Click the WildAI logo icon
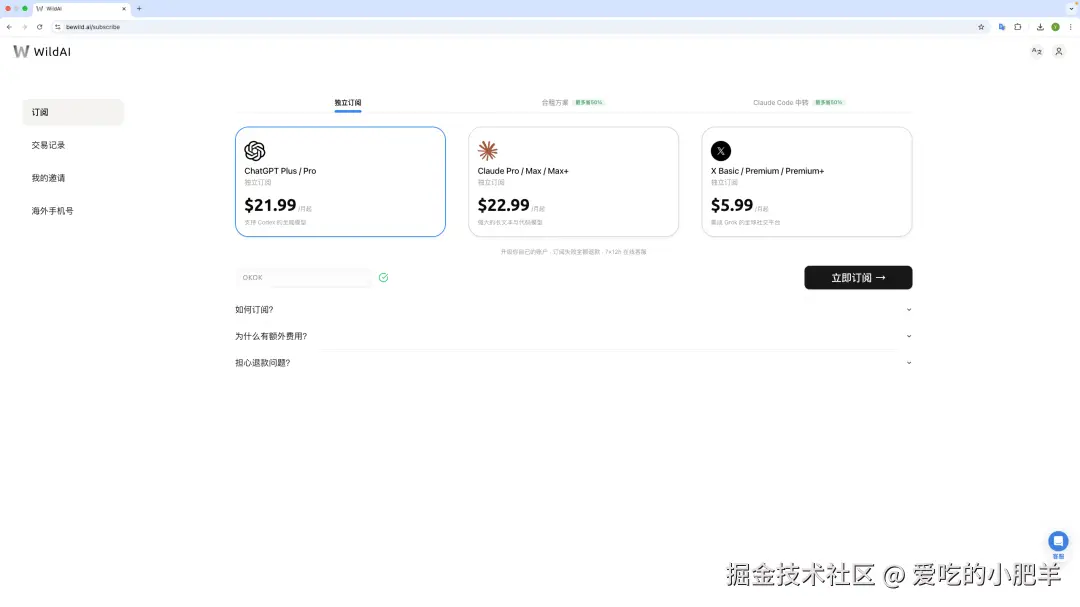This screenshot has width=1080, height=607. coord(21,51)
